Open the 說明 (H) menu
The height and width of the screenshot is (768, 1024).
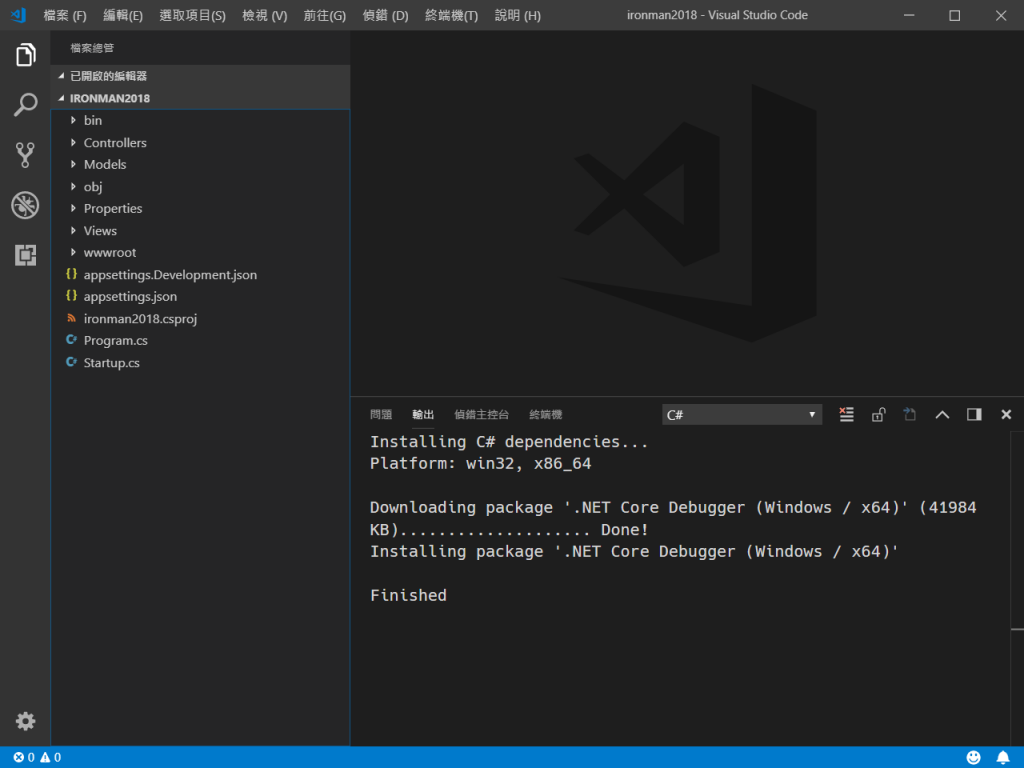(518, 15)
